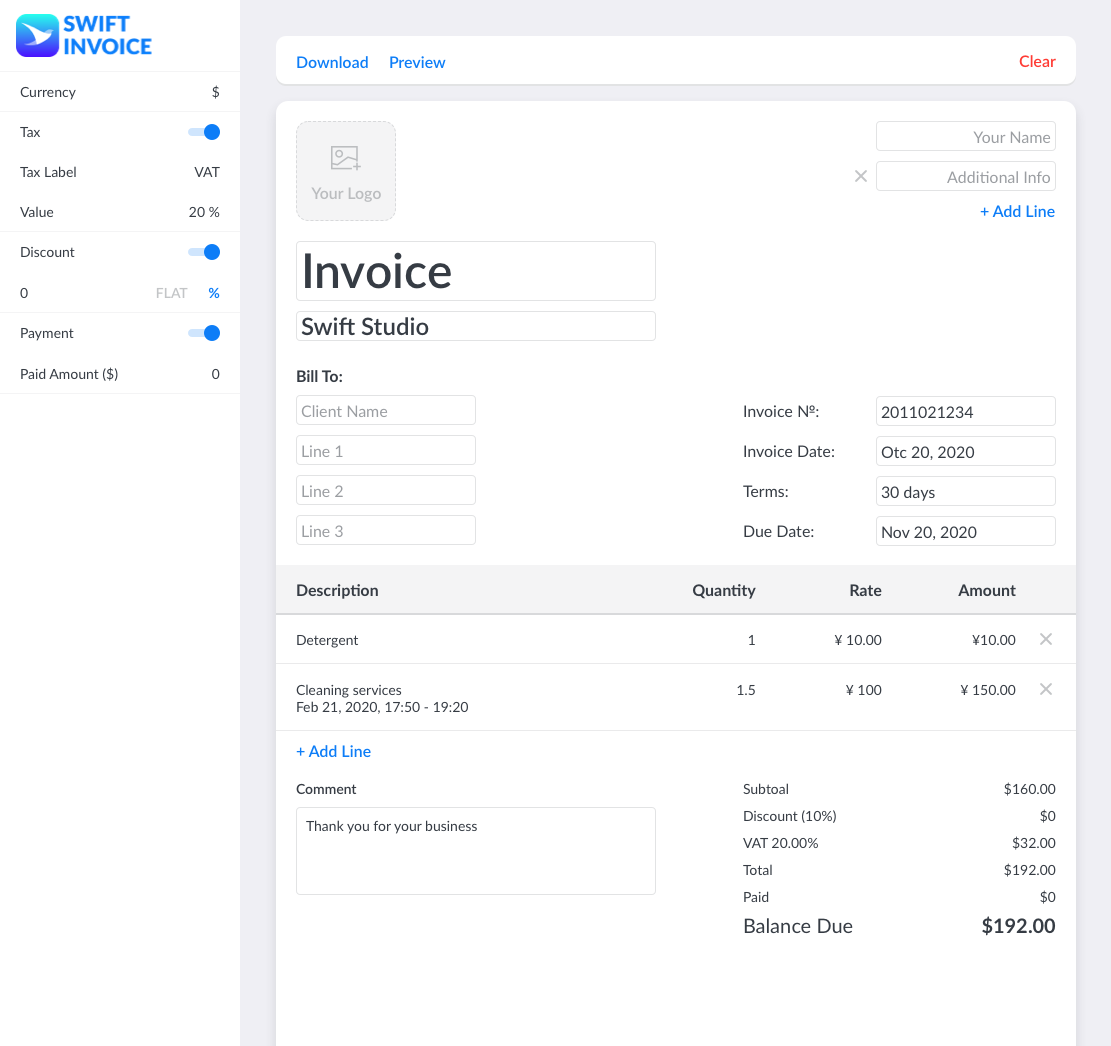Click the Client Name field
Screen dimensions: 1111x1046
coord(385,410)
